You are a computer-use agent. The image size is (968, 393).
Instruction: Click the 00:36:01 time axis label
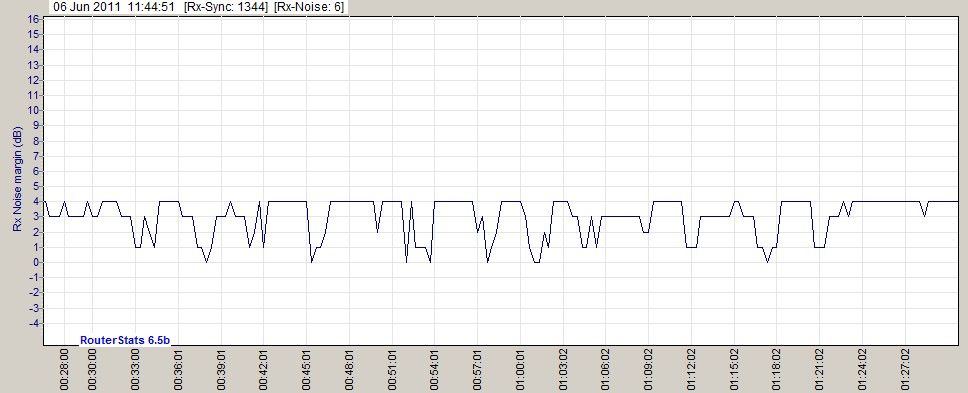click(178, 369)
